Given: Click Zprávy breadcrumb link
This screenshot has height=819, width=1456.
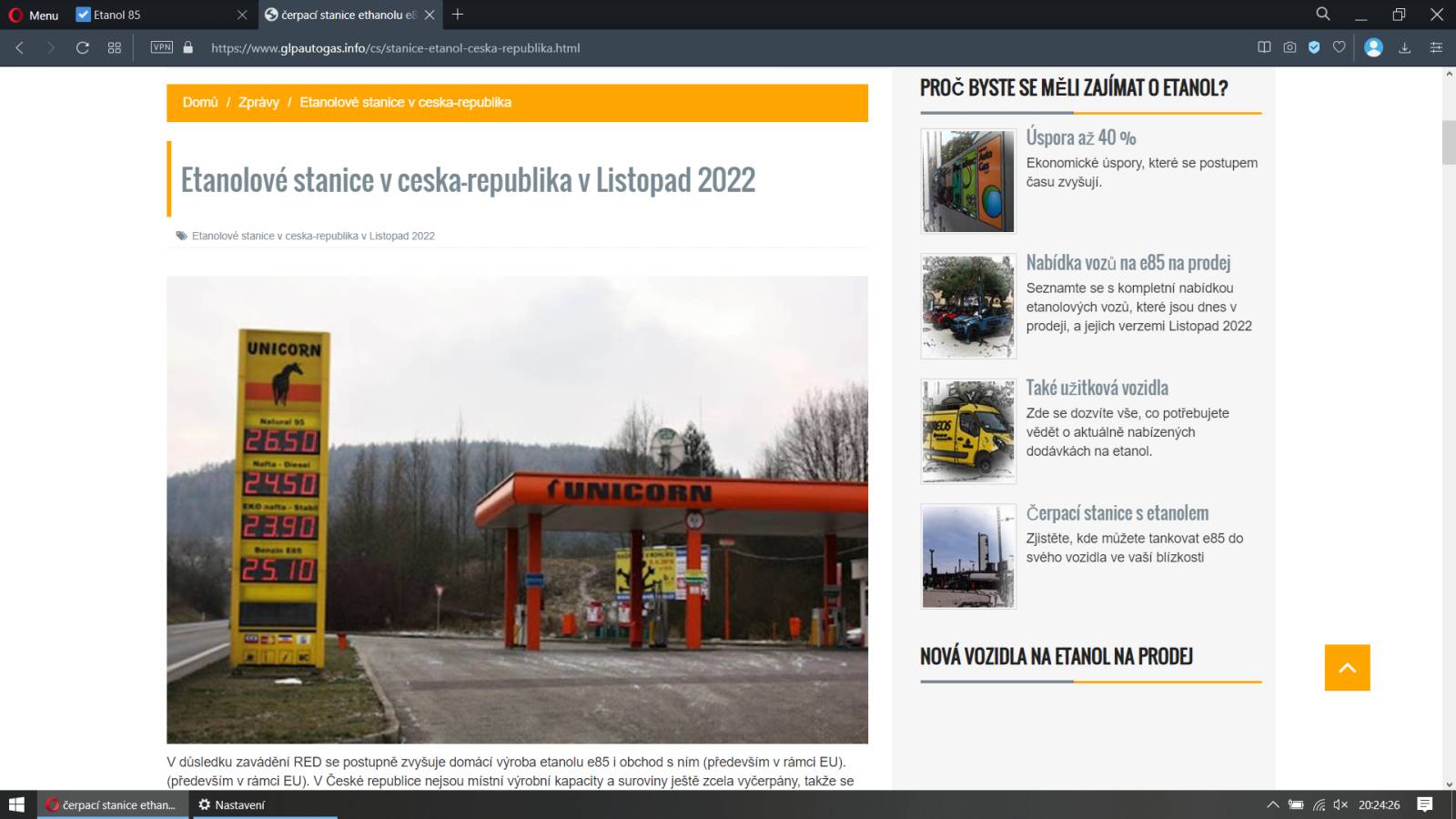Looking at the screenshot, I should click(x=258, y=102).
